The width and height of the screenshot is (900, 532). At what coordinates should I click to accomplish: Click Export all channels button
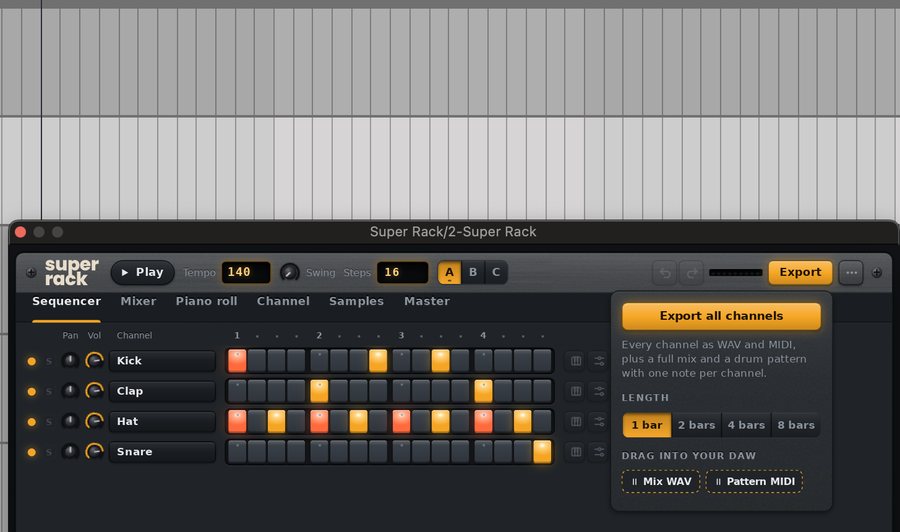tap(721, 316)
